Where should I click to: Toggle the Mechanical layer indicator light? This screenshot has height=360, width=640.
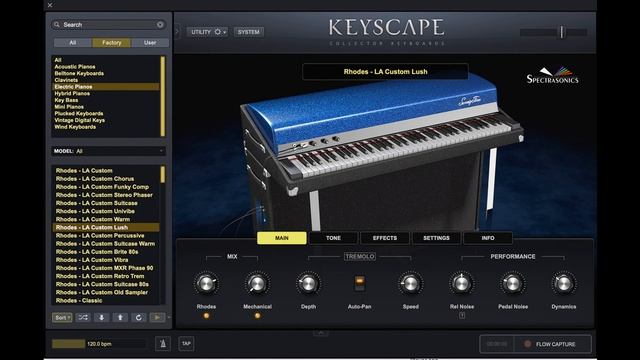coord(257,316)
